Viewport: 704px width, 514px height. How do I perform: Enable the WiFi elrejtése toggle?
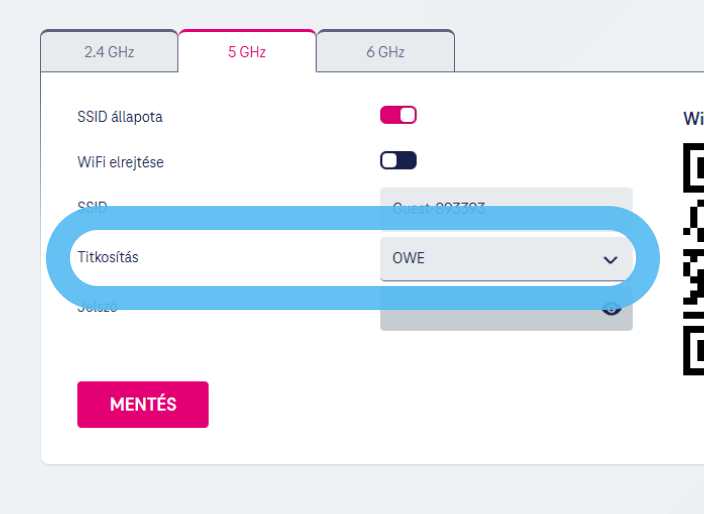click(398, 160)
